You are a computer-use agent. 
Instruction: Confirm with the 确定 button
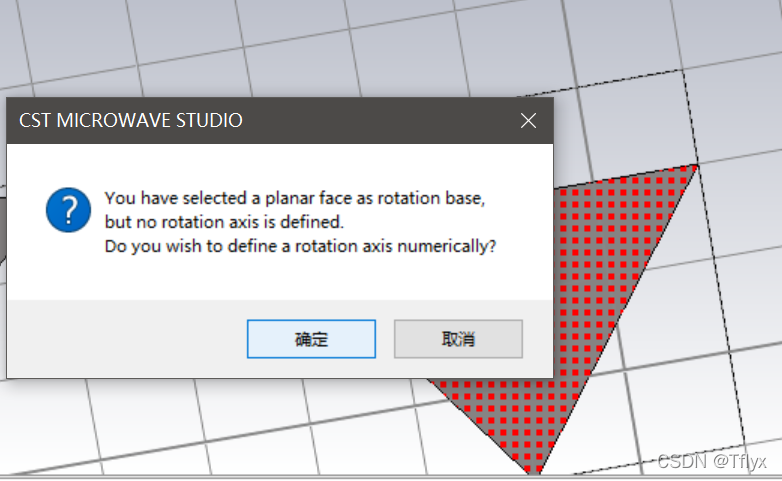pyautogui.click(x=311, y=339)
